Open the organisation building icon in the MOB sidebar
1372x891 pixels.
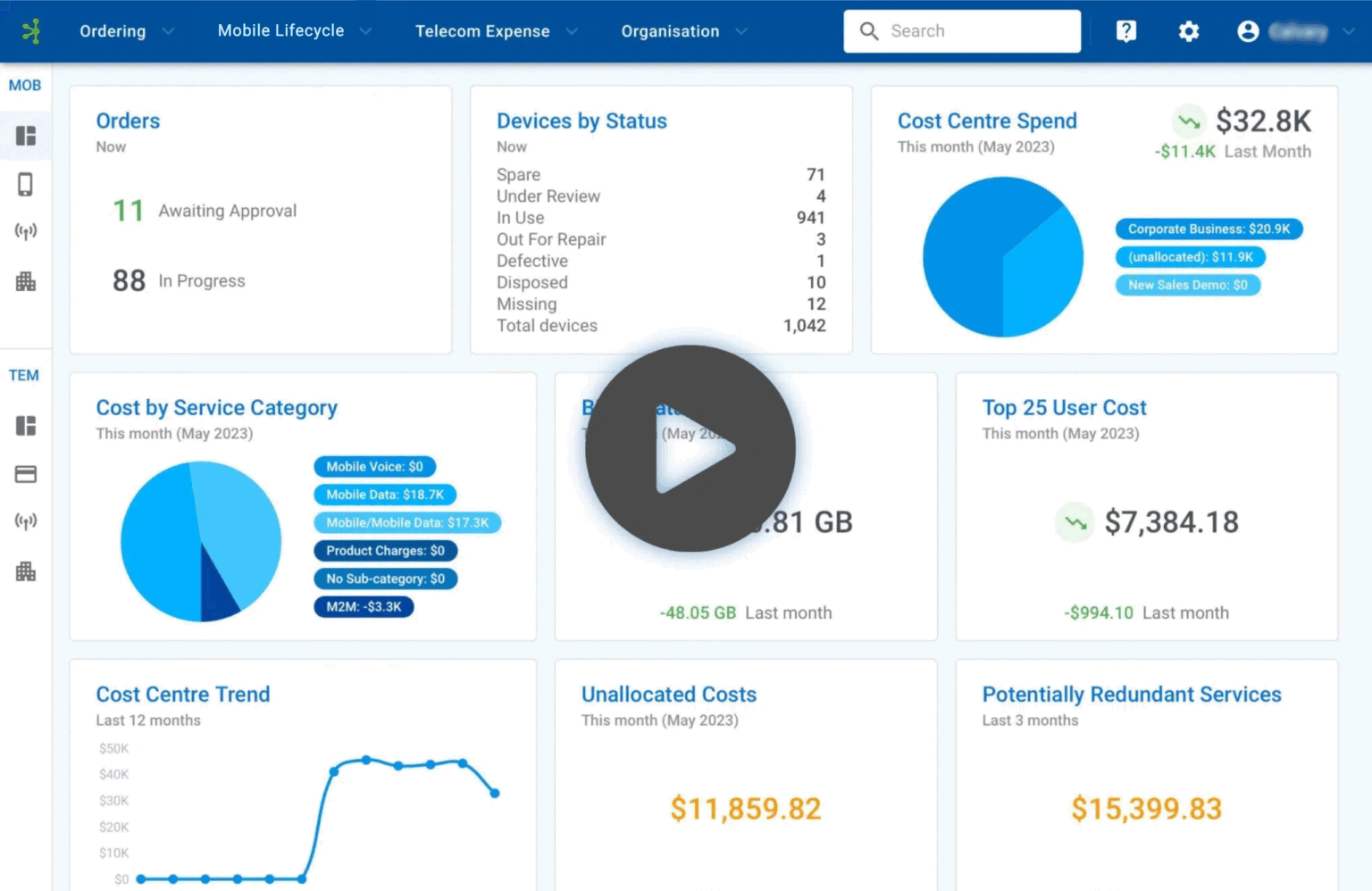(26, 281)
